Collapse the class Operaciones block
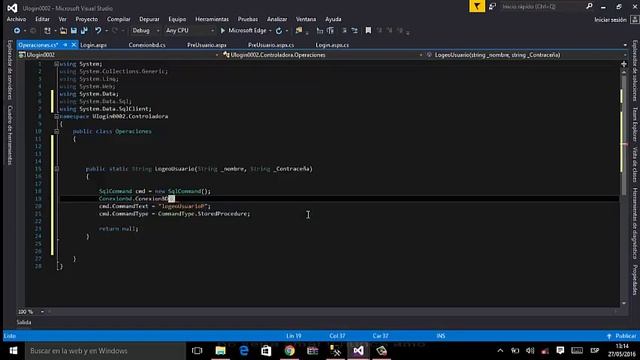Viewport: 640px width, 360px height. click(x=57, y=131)
